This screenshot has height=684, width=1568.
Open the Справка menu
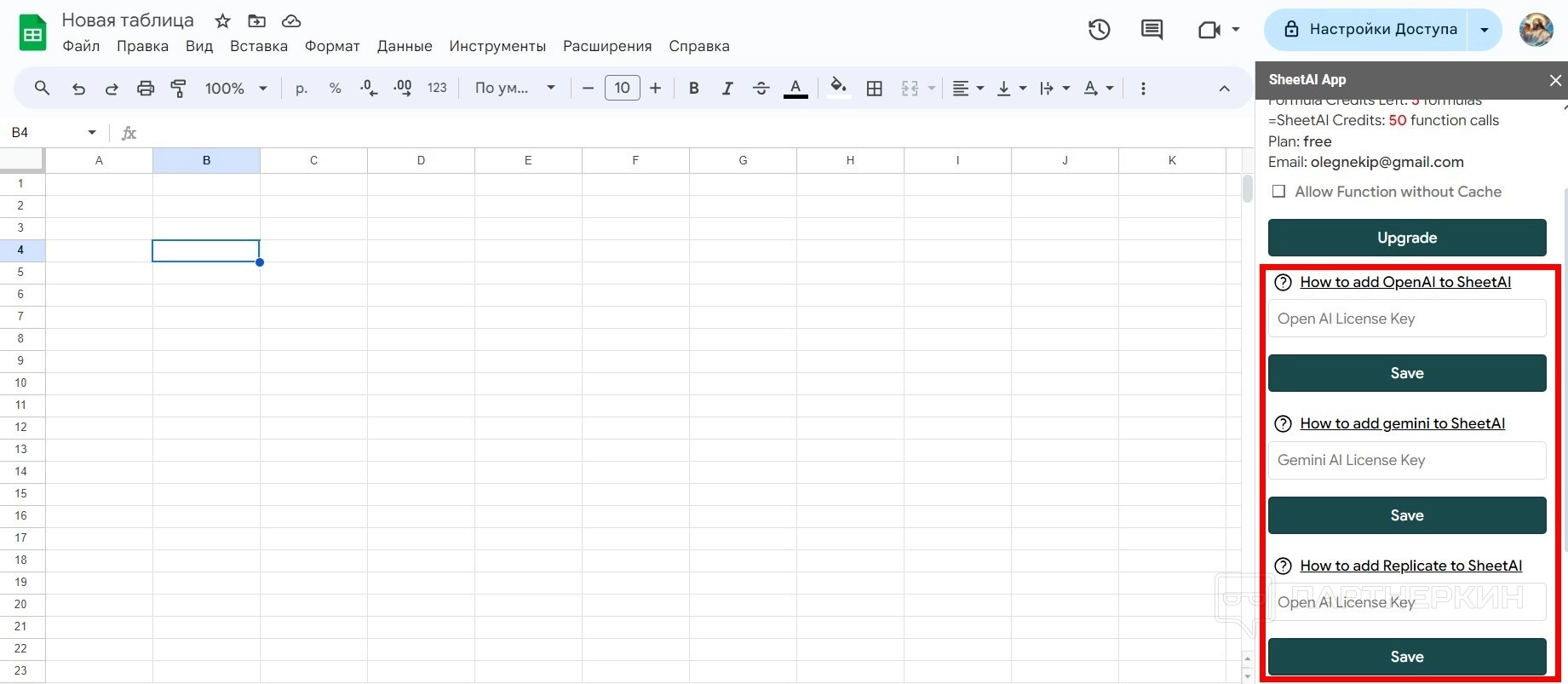699,46
